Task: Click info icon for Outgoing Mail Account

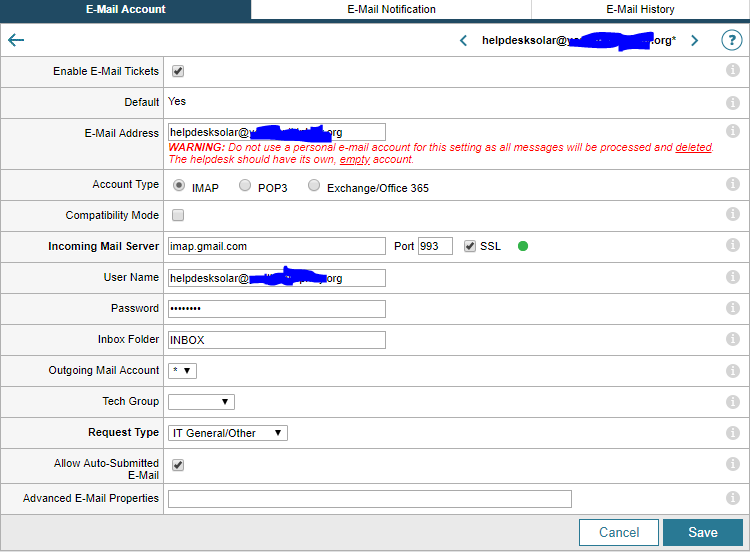Action: tap(733, 371)
